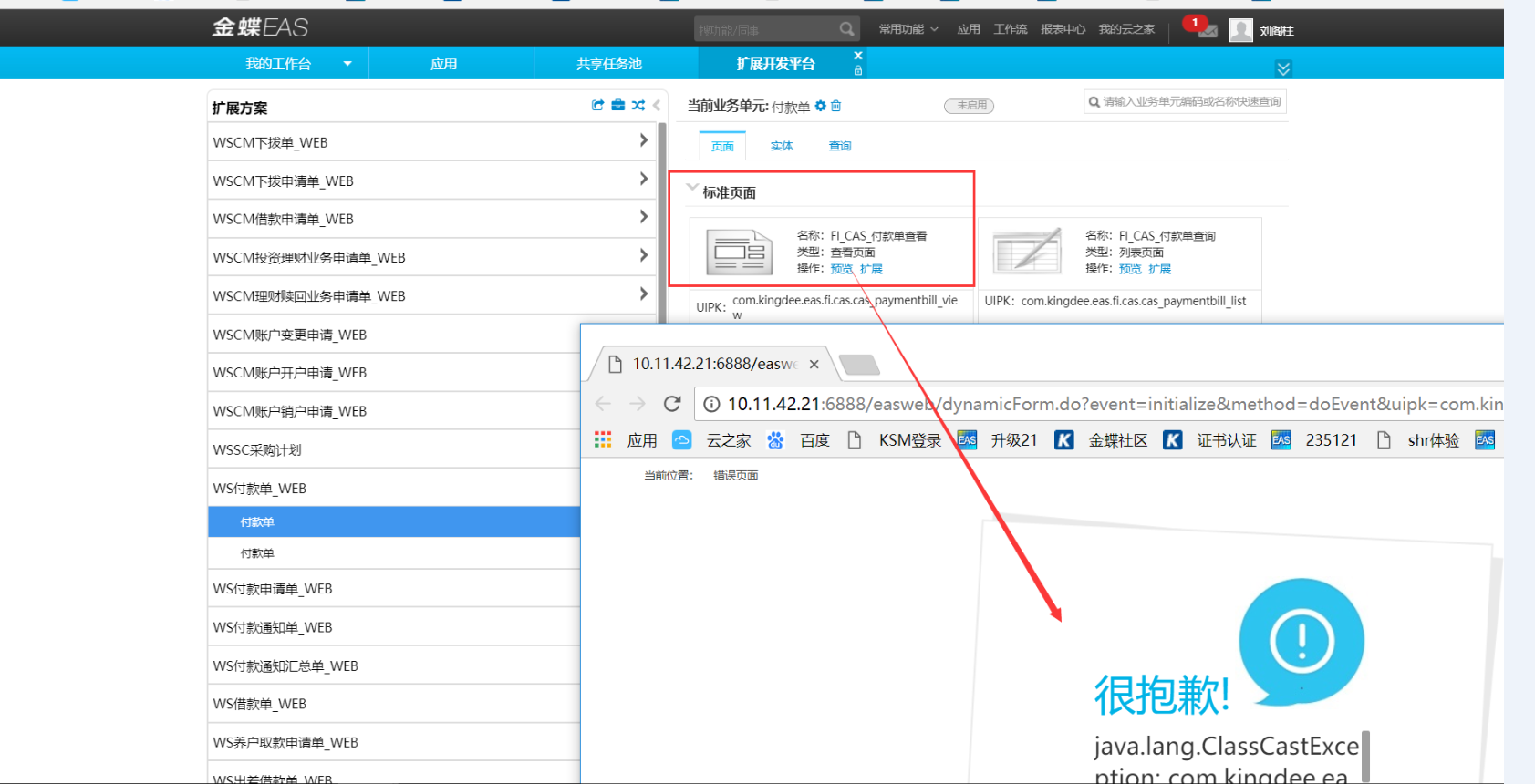Toggle the 未启用 switch
This screenshot has height=784, width=1535.
[x=969, y=106]
